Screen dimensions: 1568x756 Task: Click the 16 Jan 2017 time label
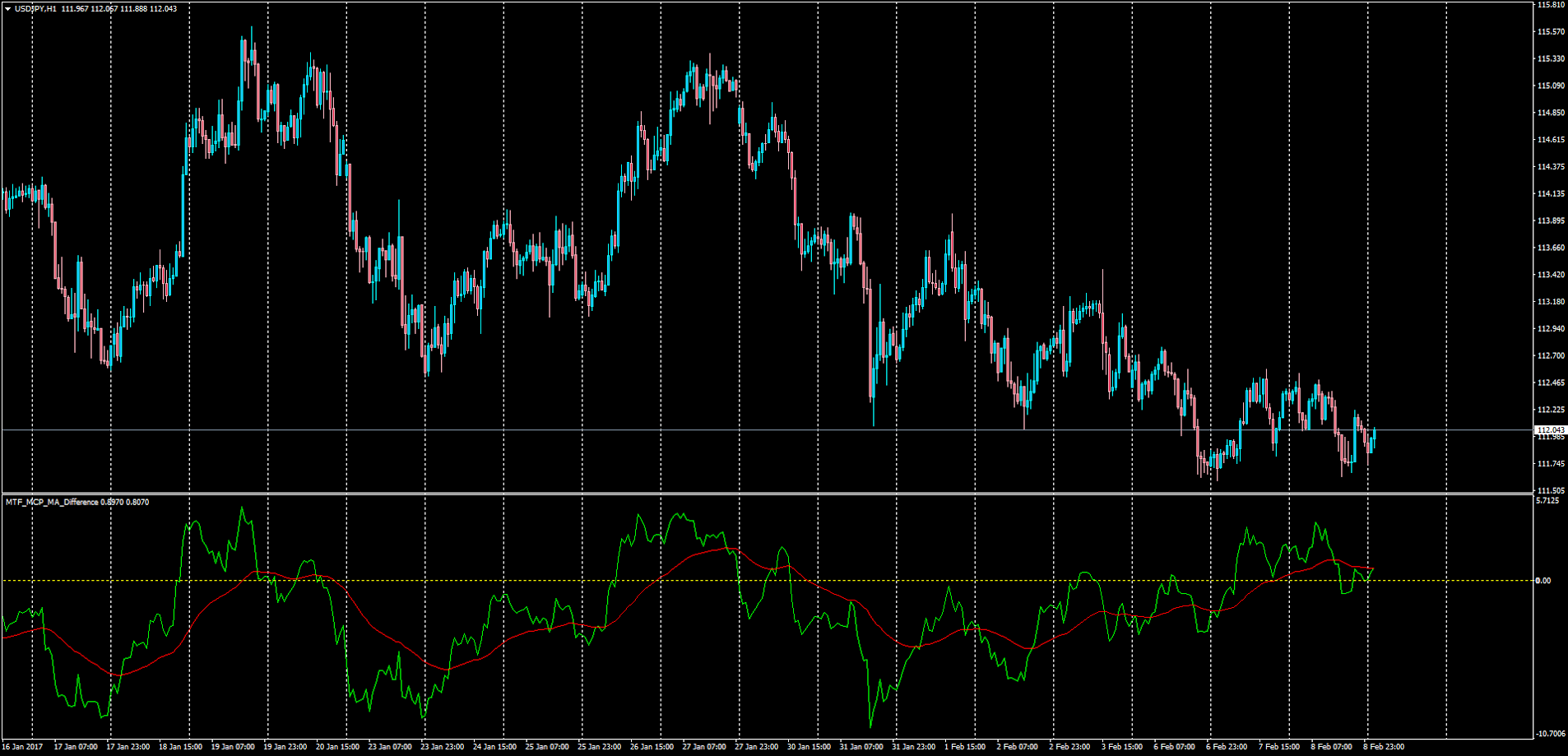tap(22, 747)
